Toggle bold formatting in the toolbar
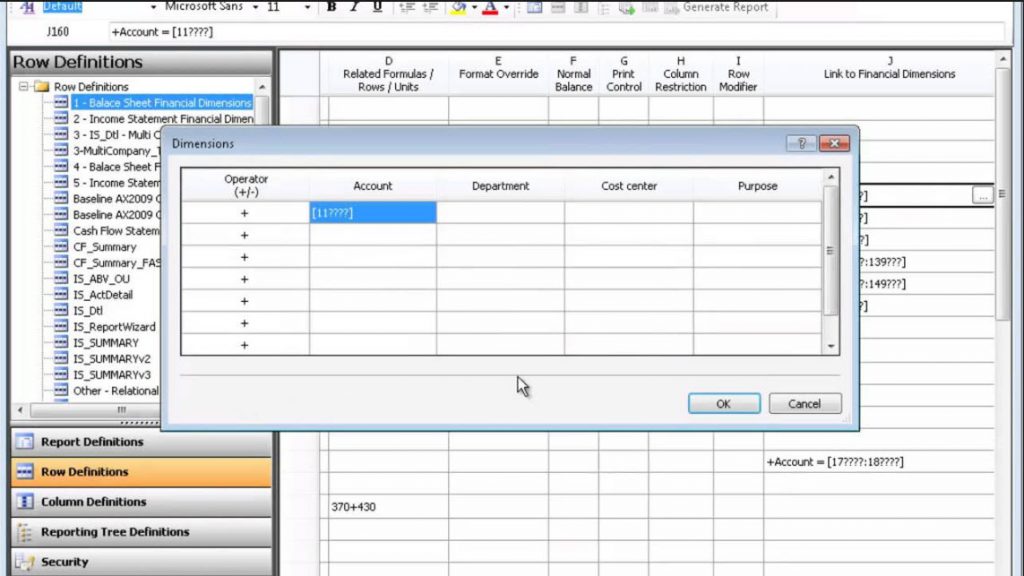This screenshot has width=1024, height=576. click(x=331, y=8)
